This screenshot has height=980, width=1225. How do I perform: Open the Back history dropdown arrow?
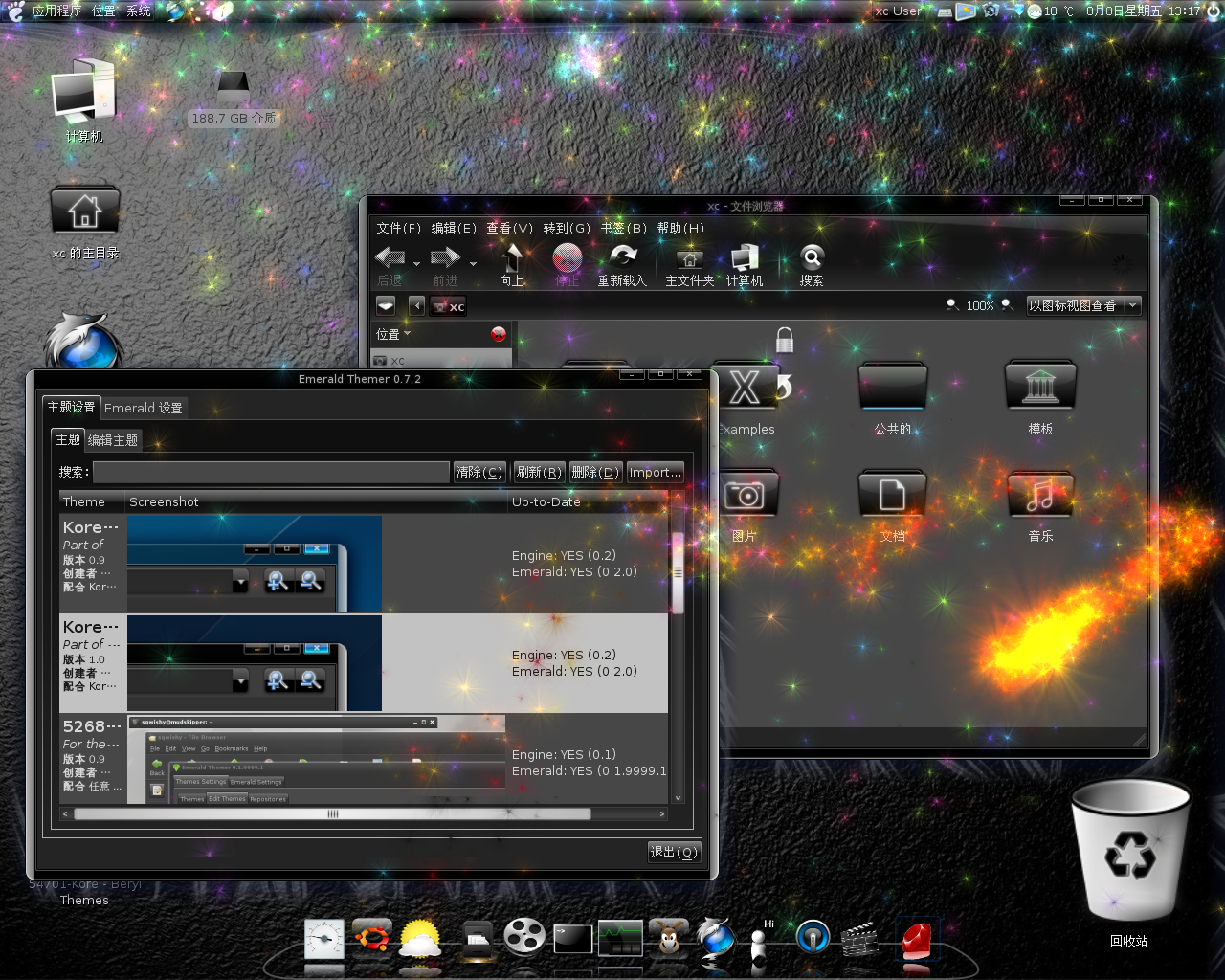pyautogui.click(x=416, y=263)
